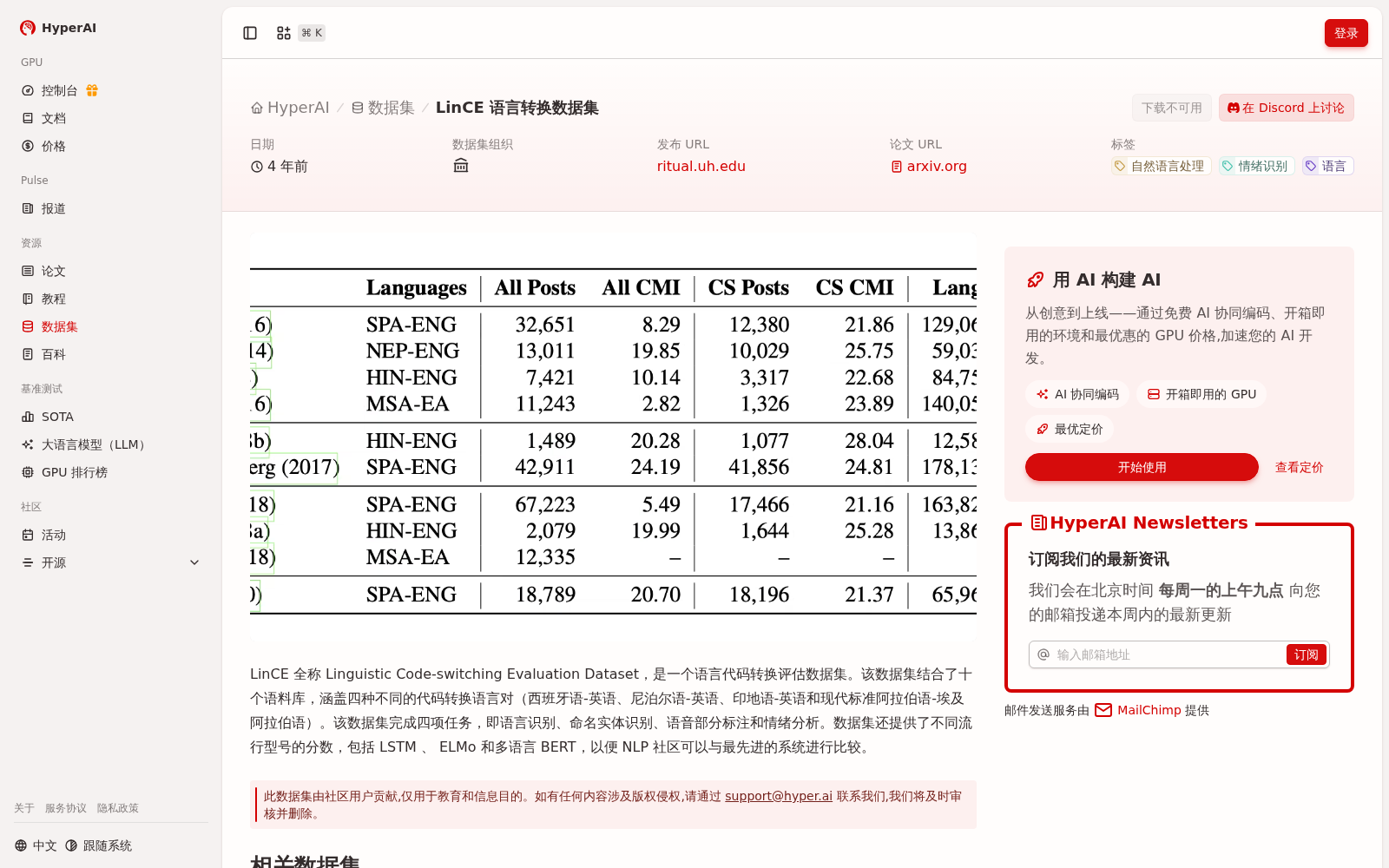
Task: Click the AI 协同编码 chip
Action: (x=1077, y=394)
